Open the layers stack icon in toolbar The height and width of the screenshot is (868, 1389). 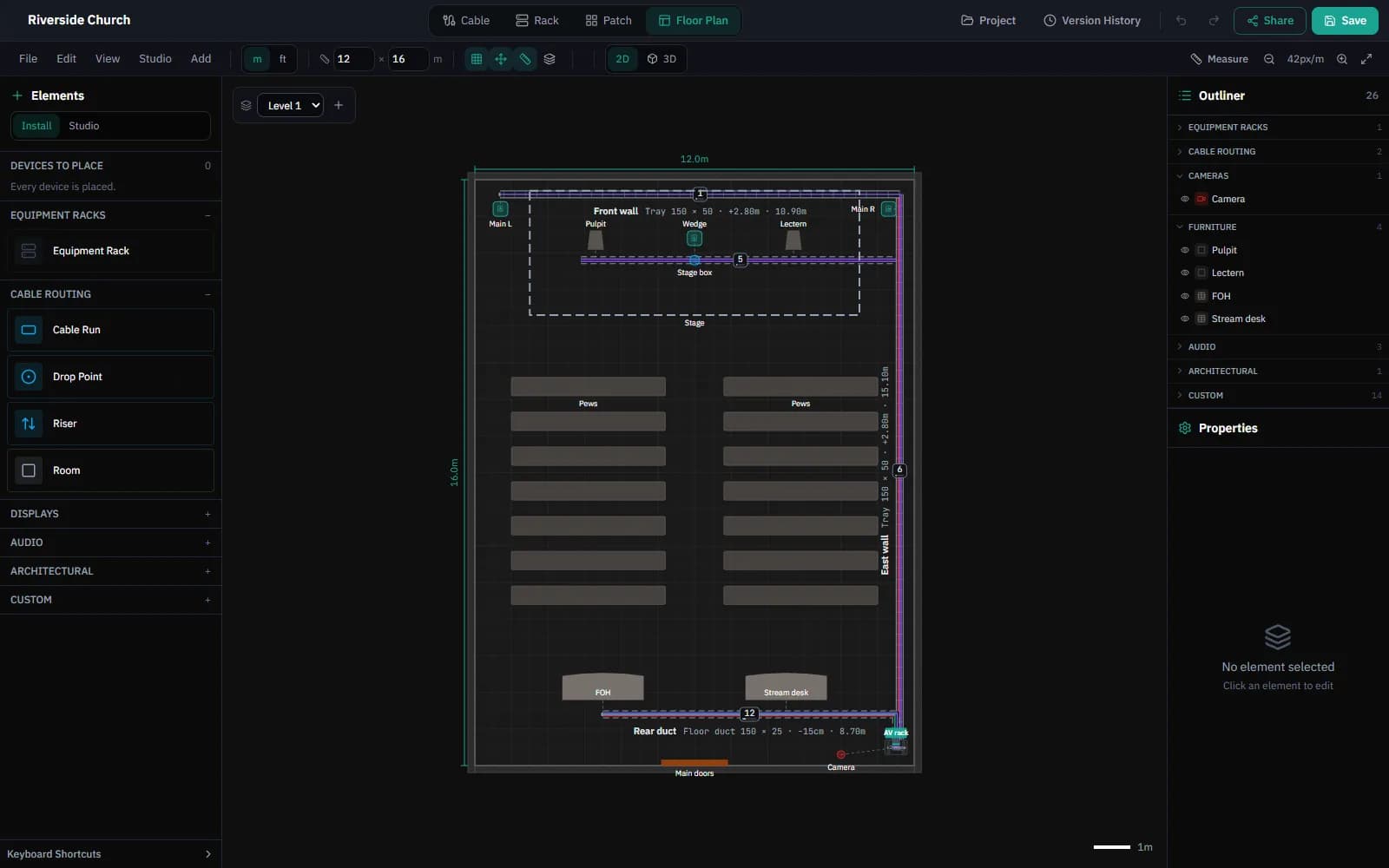point(550,59)
